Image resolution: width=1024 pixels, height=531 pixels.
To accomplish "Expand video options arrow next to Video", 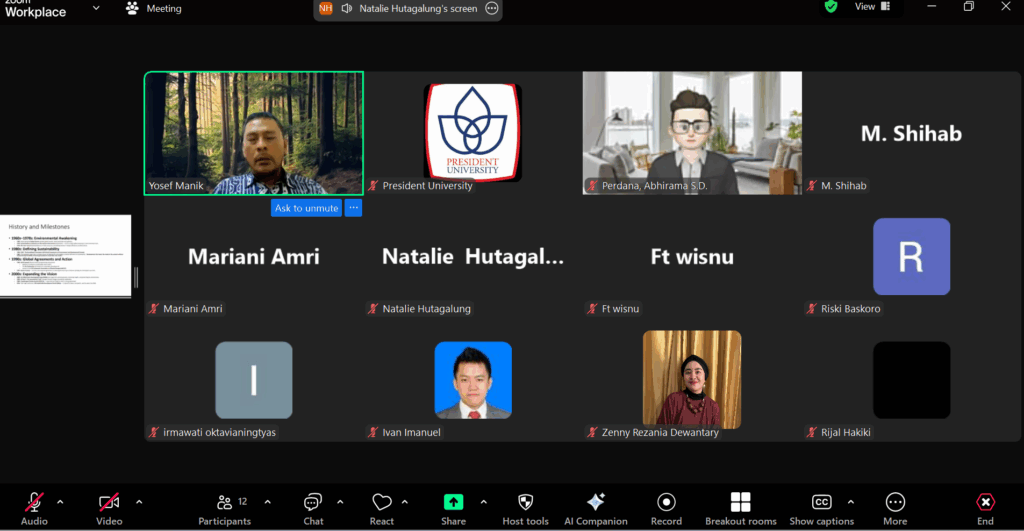I will point(138,502).
